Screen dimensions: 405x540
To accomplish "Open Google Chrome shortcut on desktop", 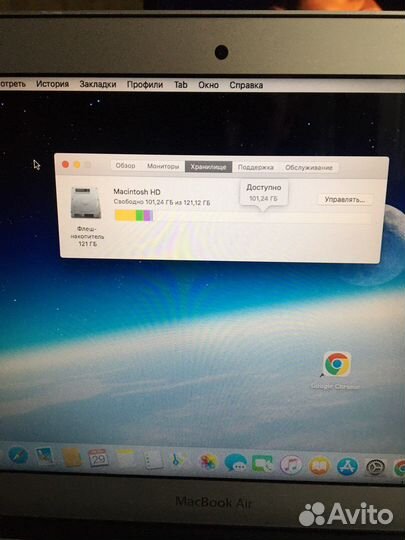I will point(337,364).
